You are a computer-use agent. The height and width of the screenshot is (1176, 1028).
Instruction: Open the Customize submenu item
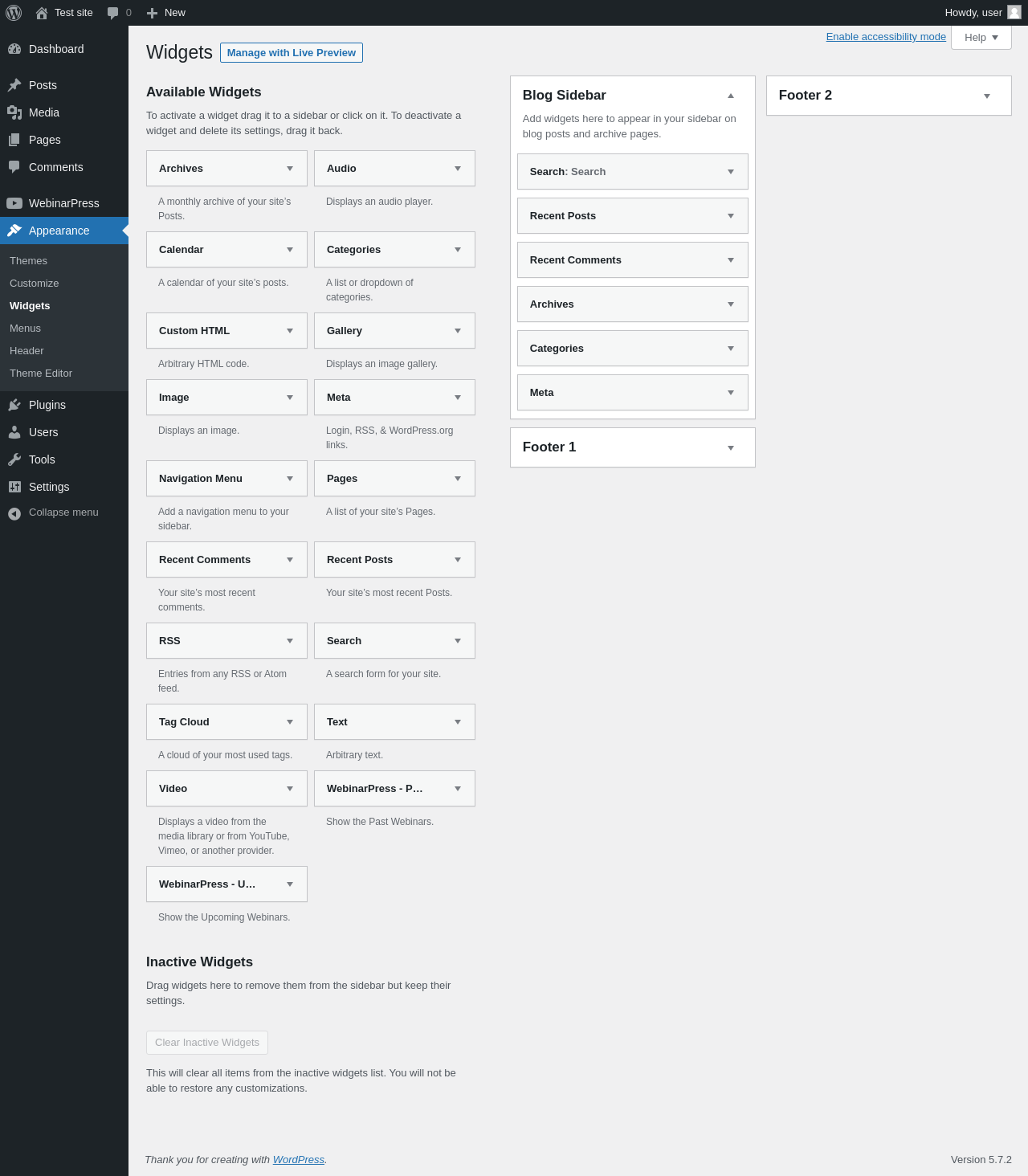[34, 284]
